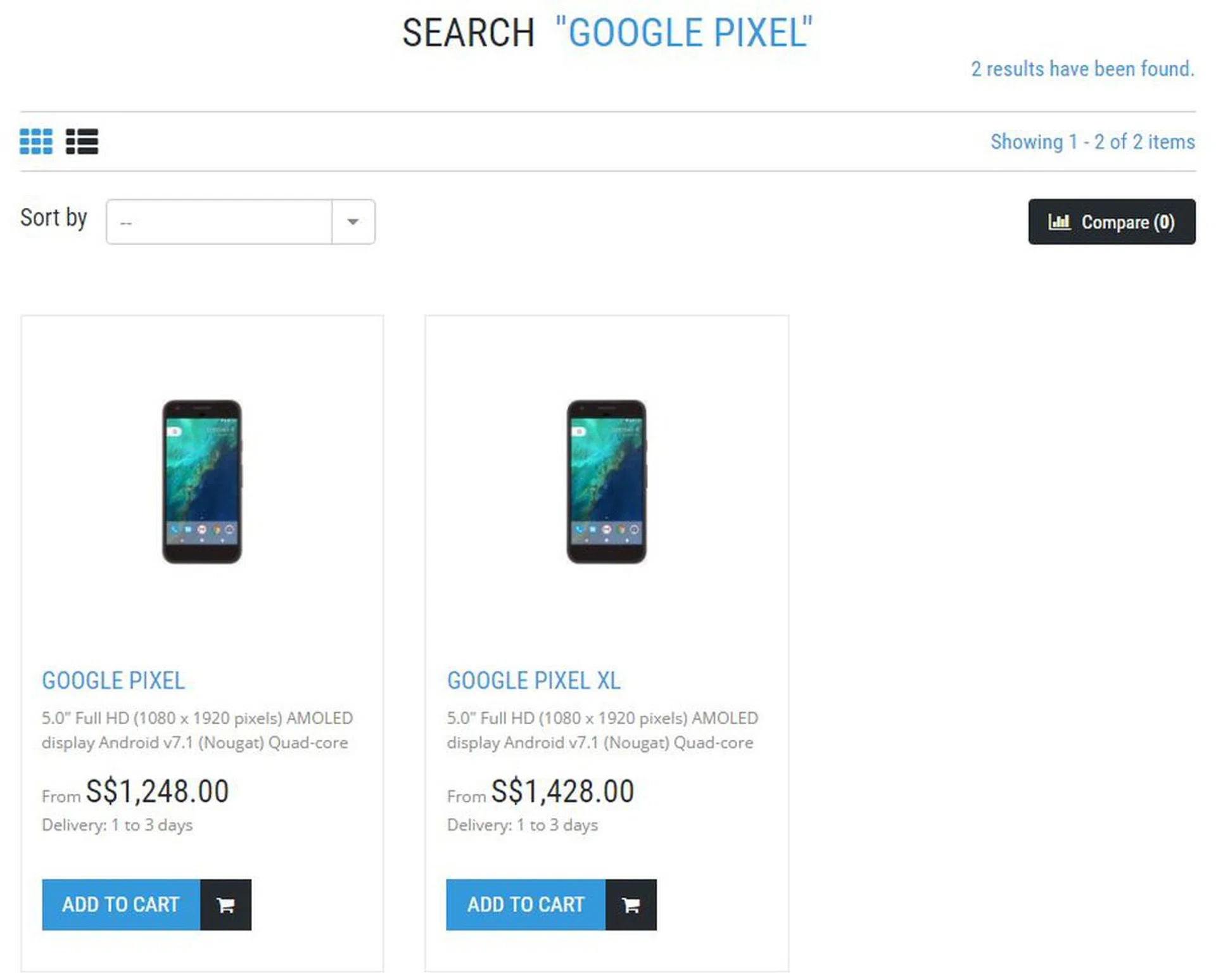
Task: Click the Sort by selection field
Action: [x=219, y=222]
